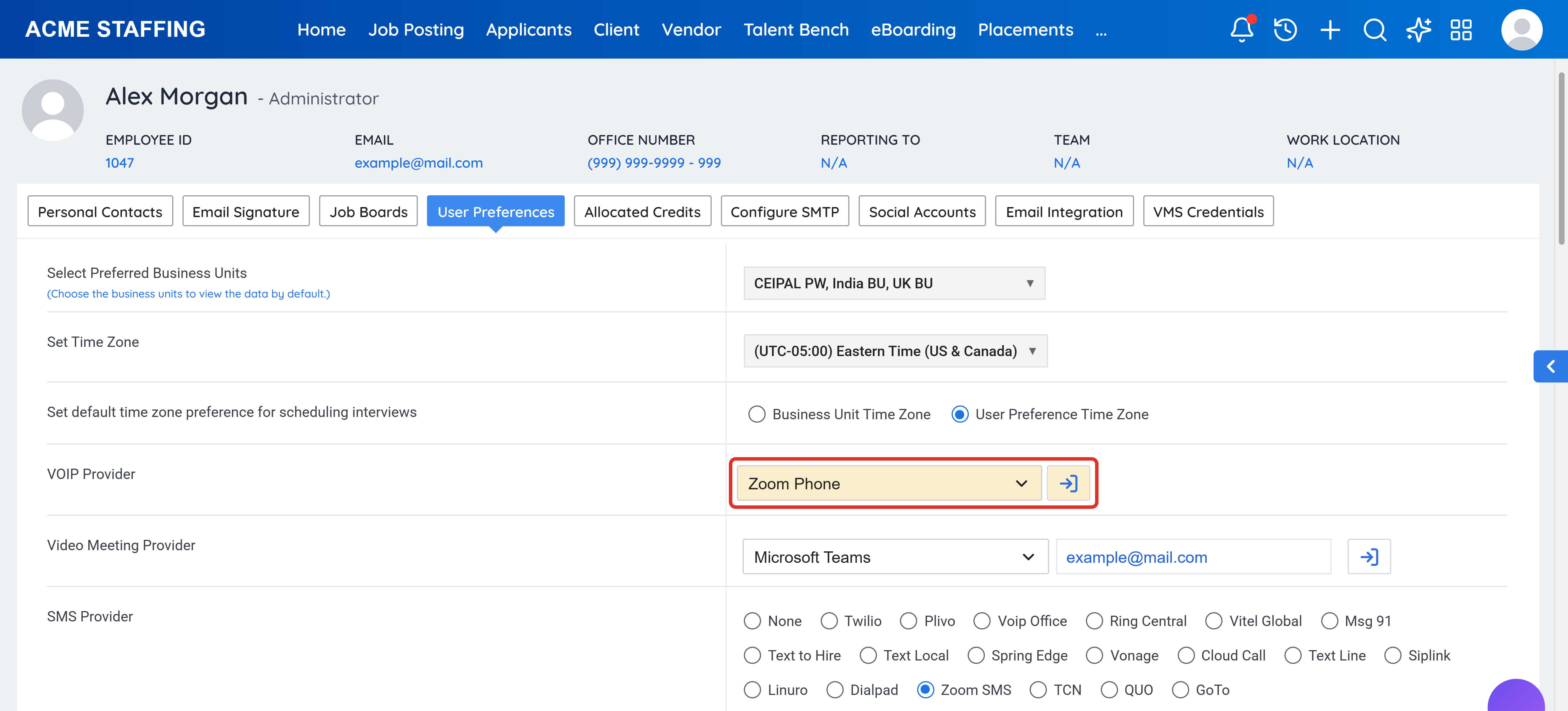Open Vendor menu
Image resolution: width=1568 pixels, height=711 pixels.
point(692,30)
